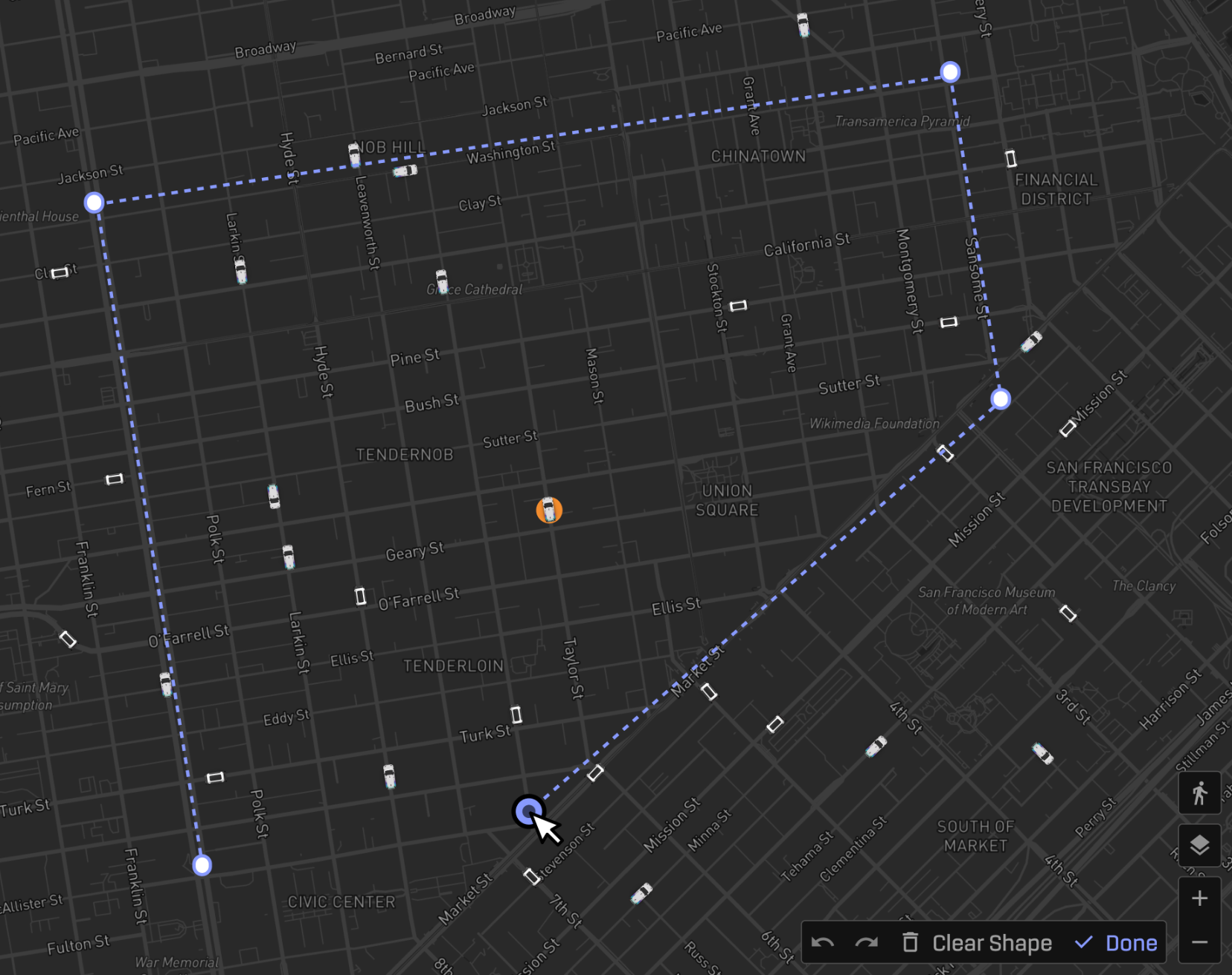Click the active vertex under the cursor on Market St

point(530,811)
